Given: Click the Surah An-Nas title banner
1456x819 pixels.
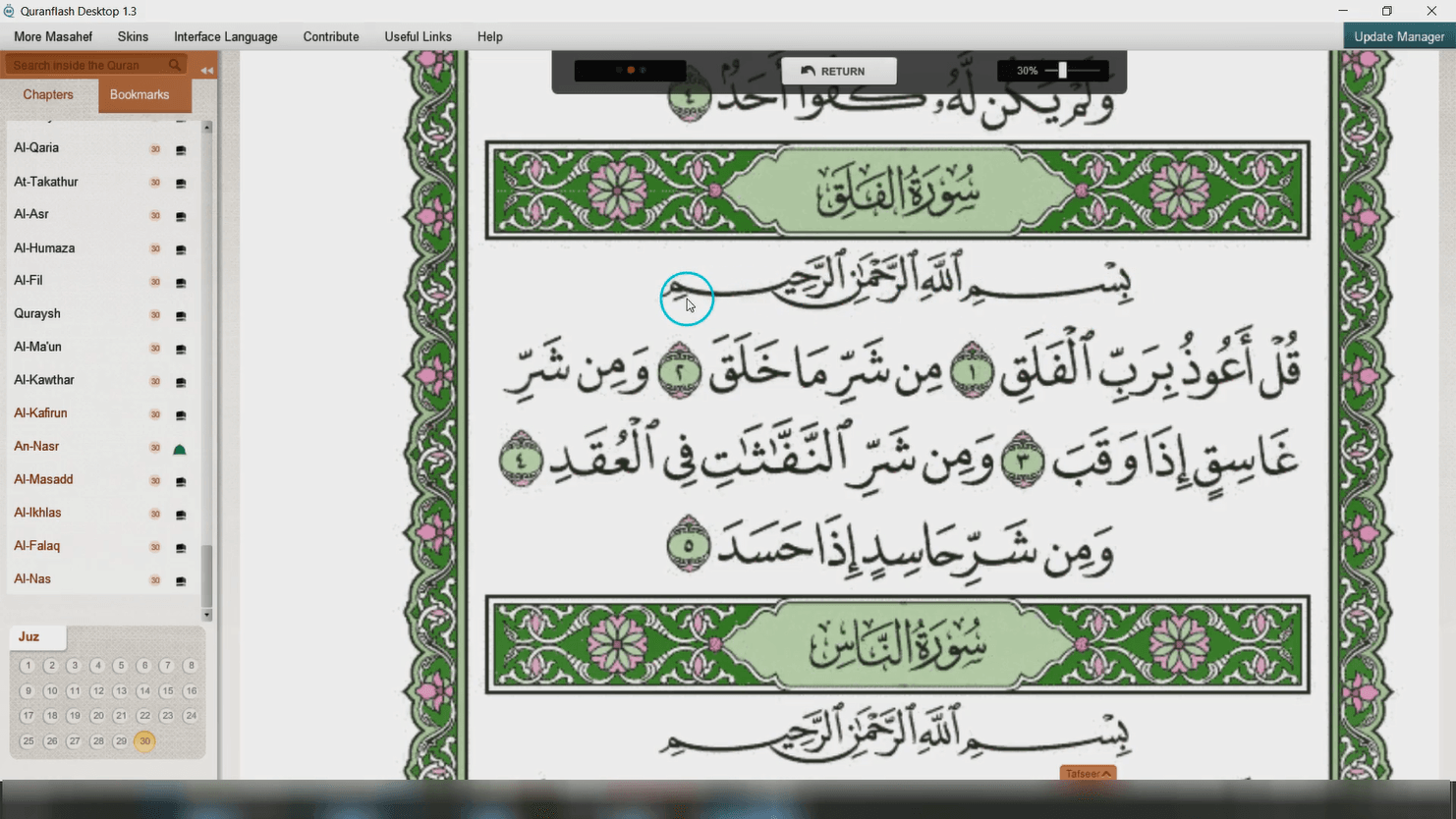Looking at the screenshot, I should (x=897, y=644).
